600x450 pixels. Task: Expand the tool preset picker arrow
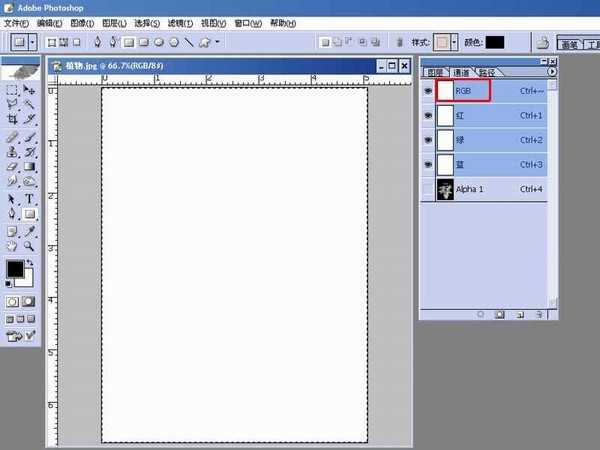33,42
